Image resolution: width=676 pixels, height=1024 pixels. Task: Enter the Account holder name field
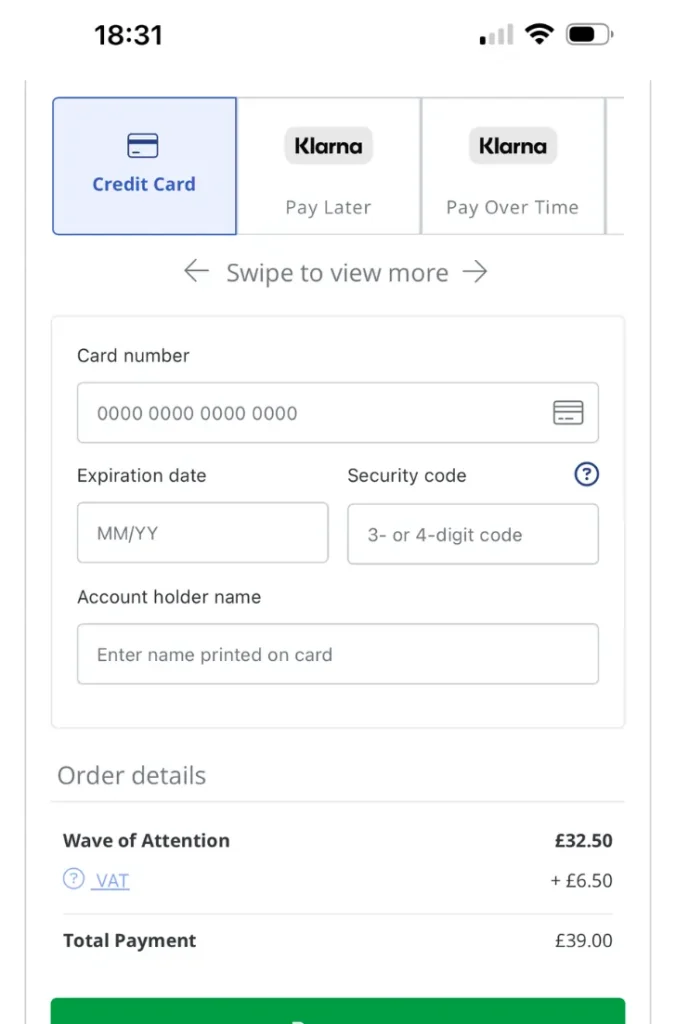click(337, 655)
